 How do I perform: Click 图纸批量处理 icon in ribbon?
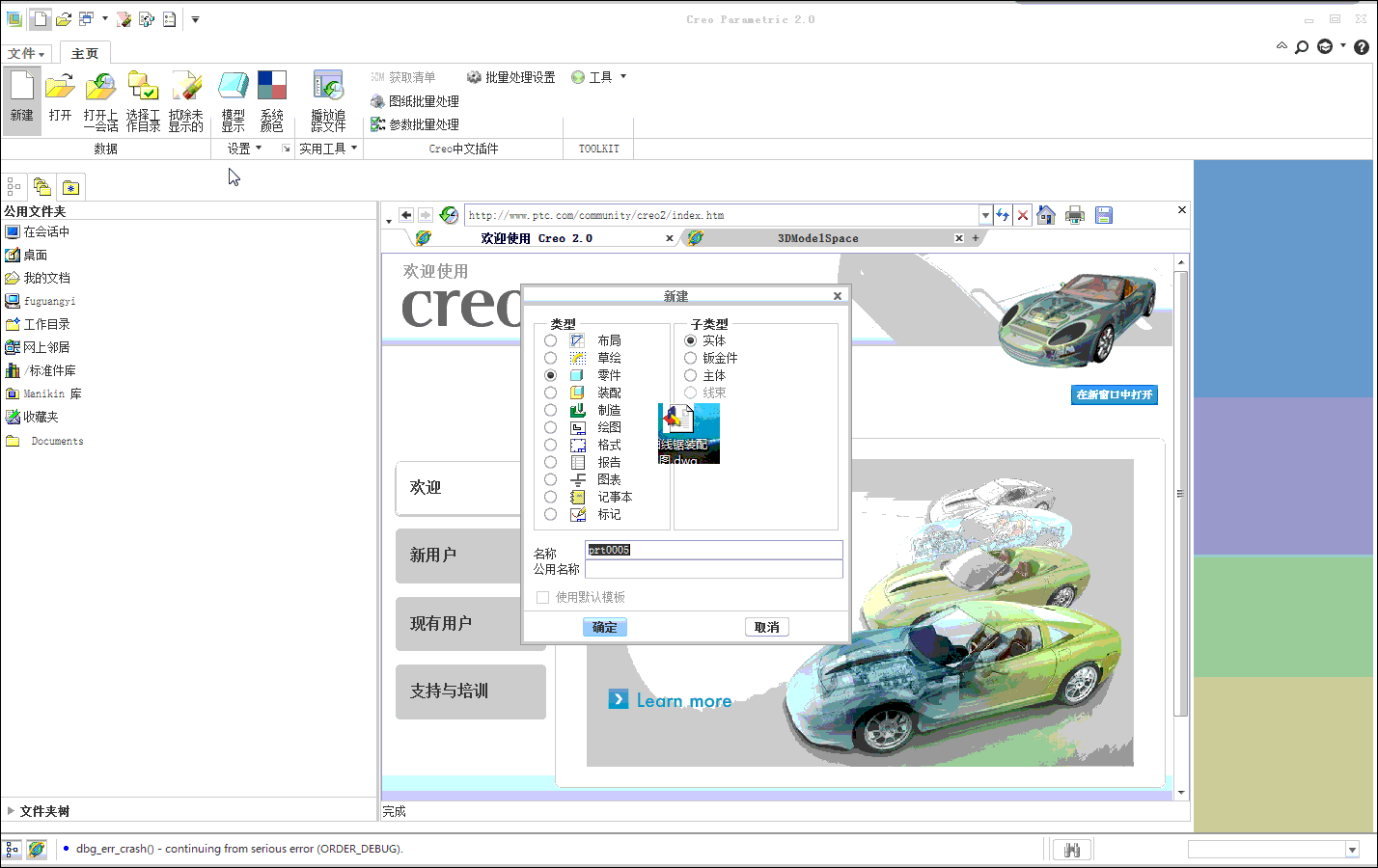click(x=415, y=101)
